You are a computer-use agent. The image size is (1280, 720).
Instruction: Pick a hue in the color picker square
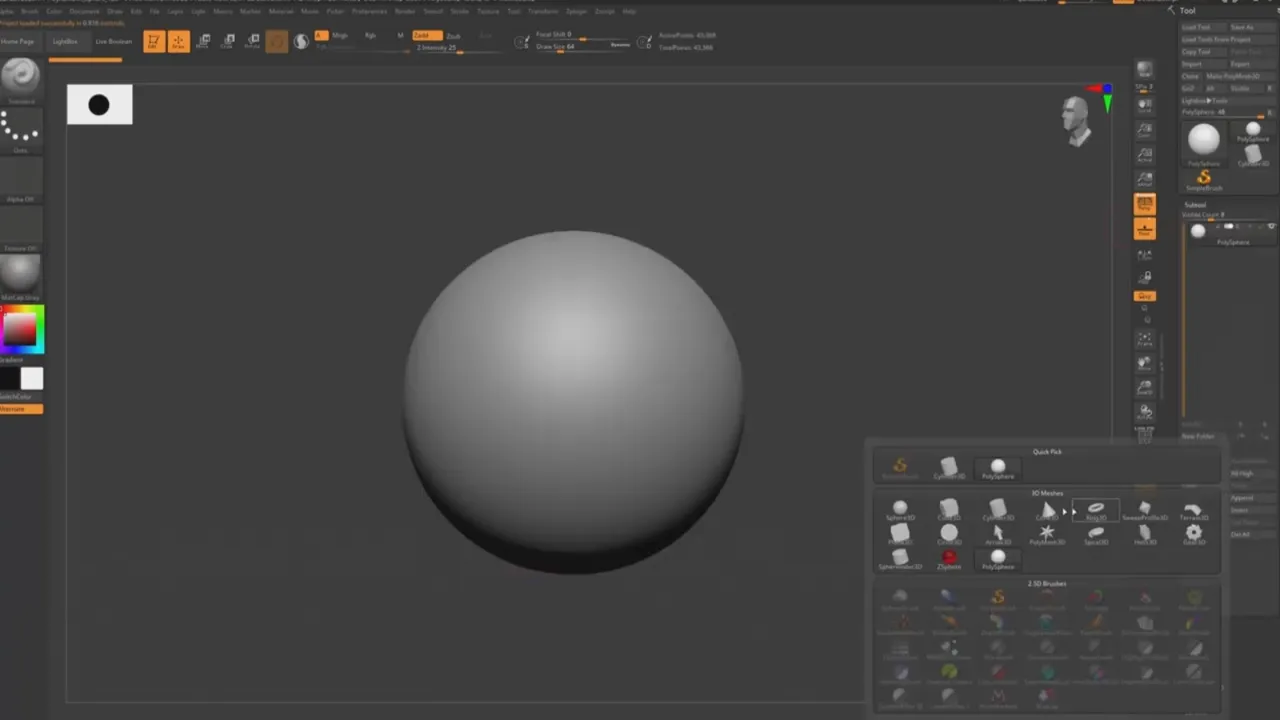(x=22, y=328)
